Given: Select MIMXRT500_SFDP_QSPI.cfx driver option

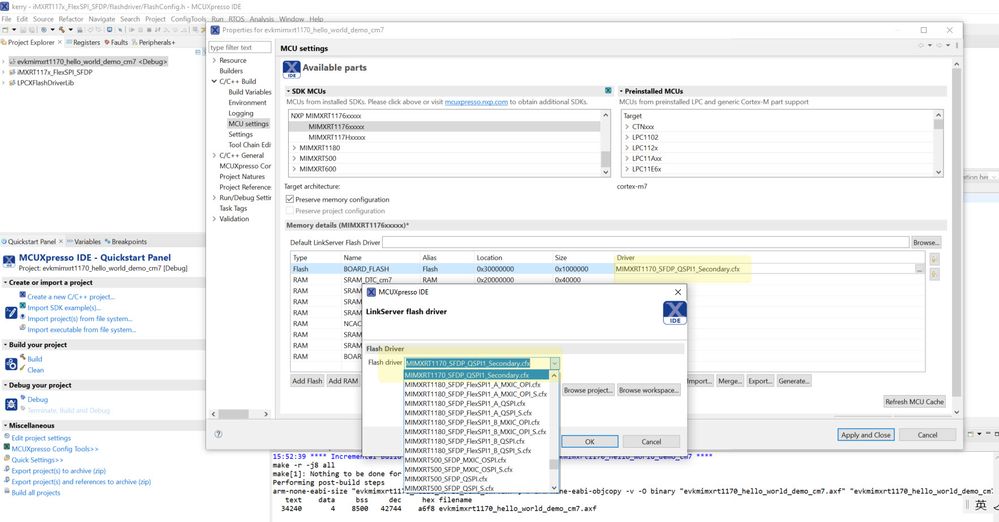Looking at the screenshot, I should pyautogui.click(x=446, y=479).
